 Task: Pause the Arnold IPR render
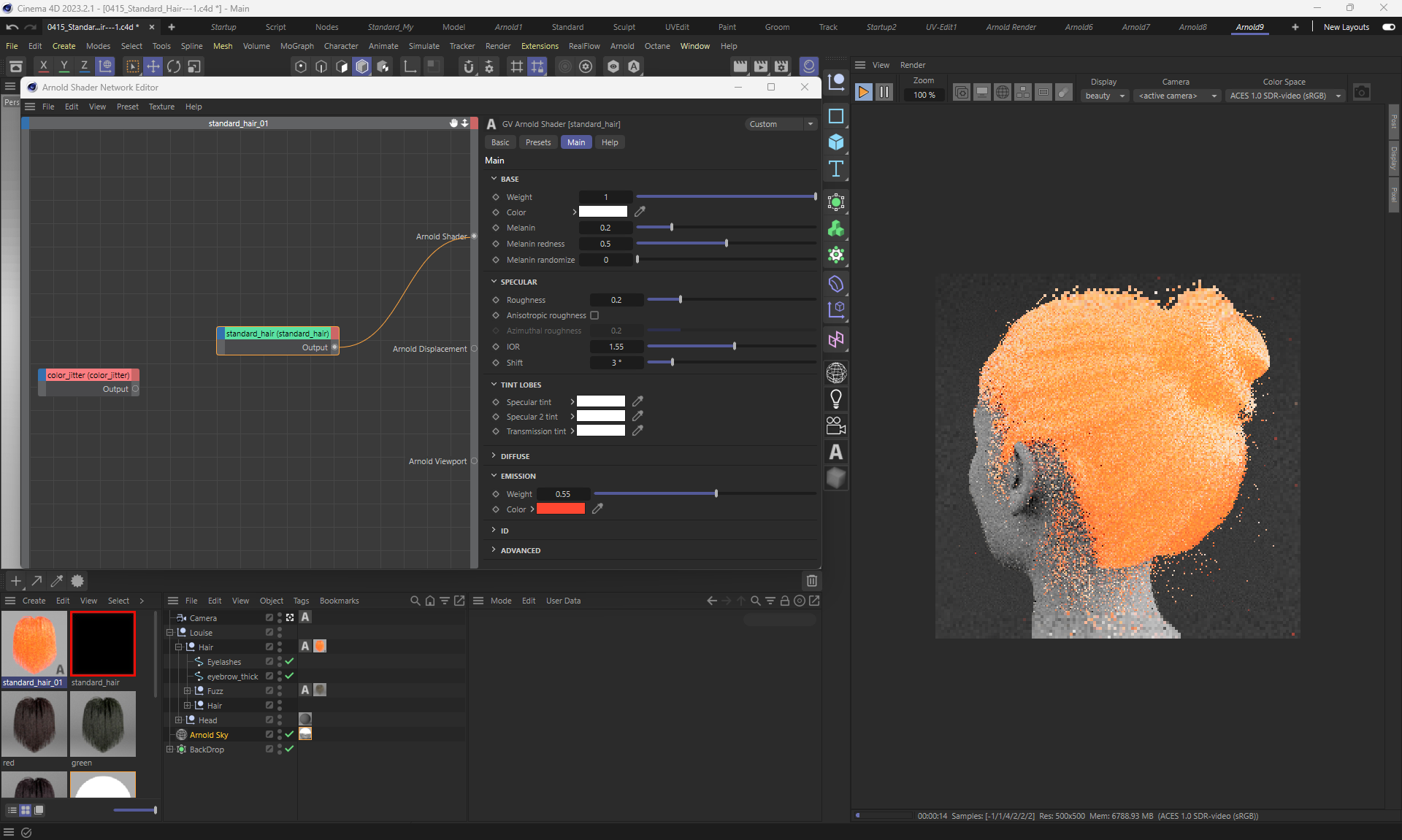(884, 93)
